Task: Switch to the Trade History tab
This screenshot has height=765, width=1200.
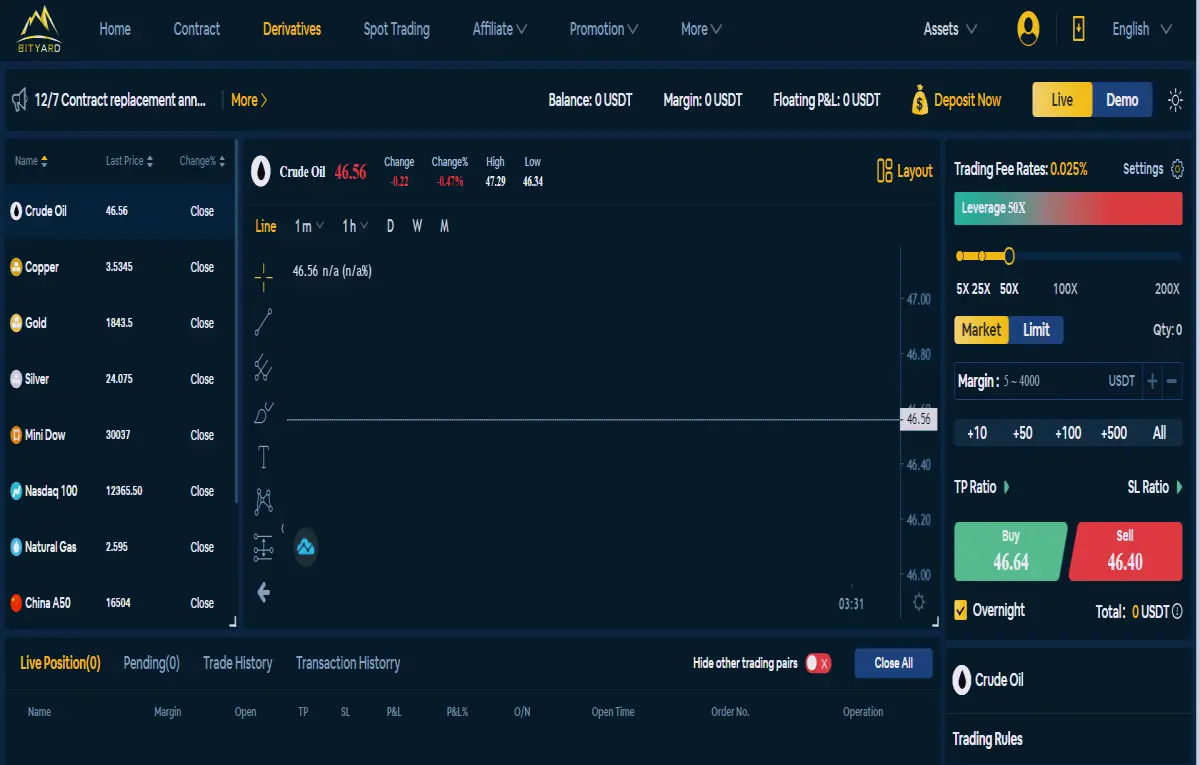Action: click(237, 663)
